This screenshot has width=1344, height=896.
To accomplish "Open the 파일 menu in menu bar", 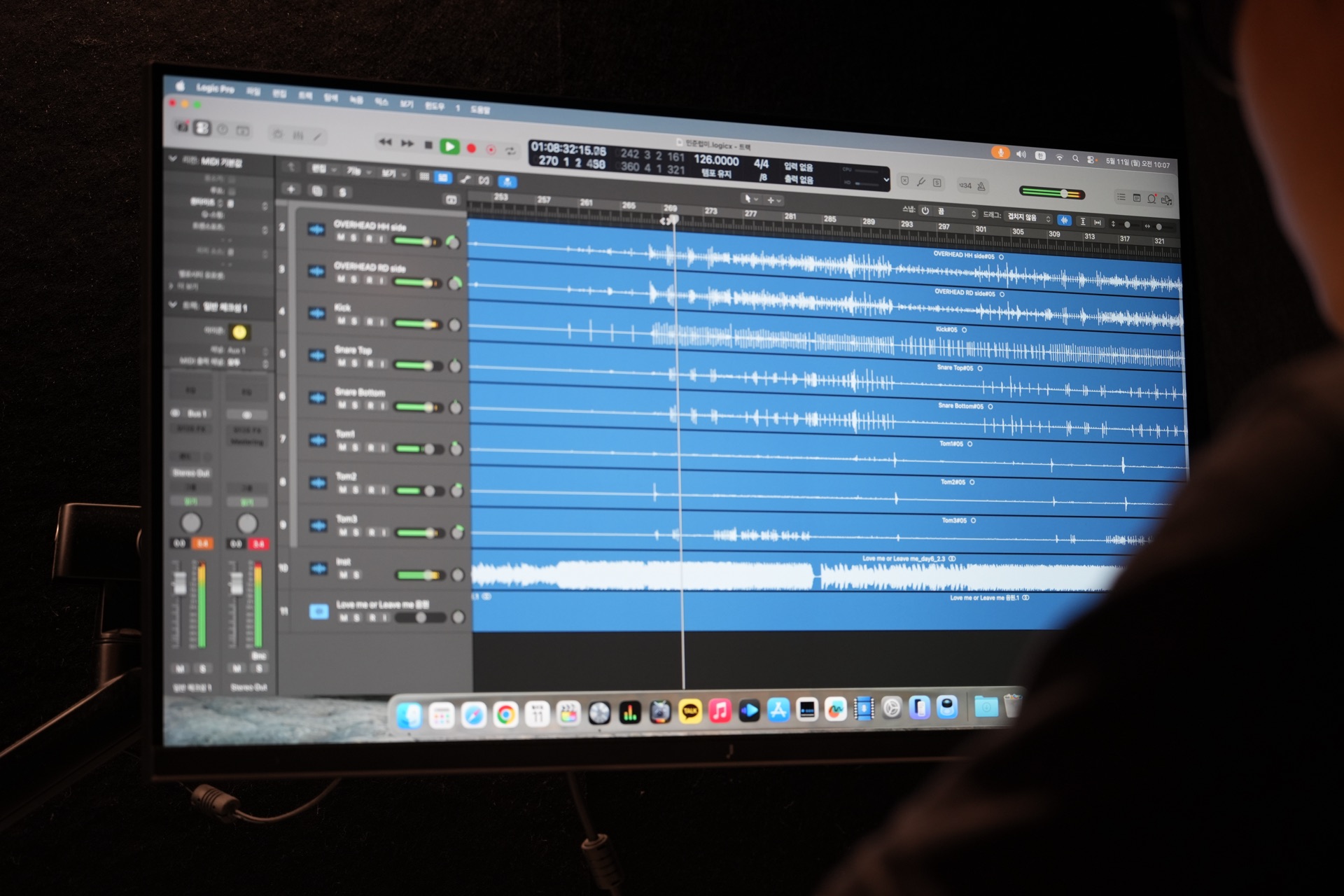I will [x=253, y=91].
